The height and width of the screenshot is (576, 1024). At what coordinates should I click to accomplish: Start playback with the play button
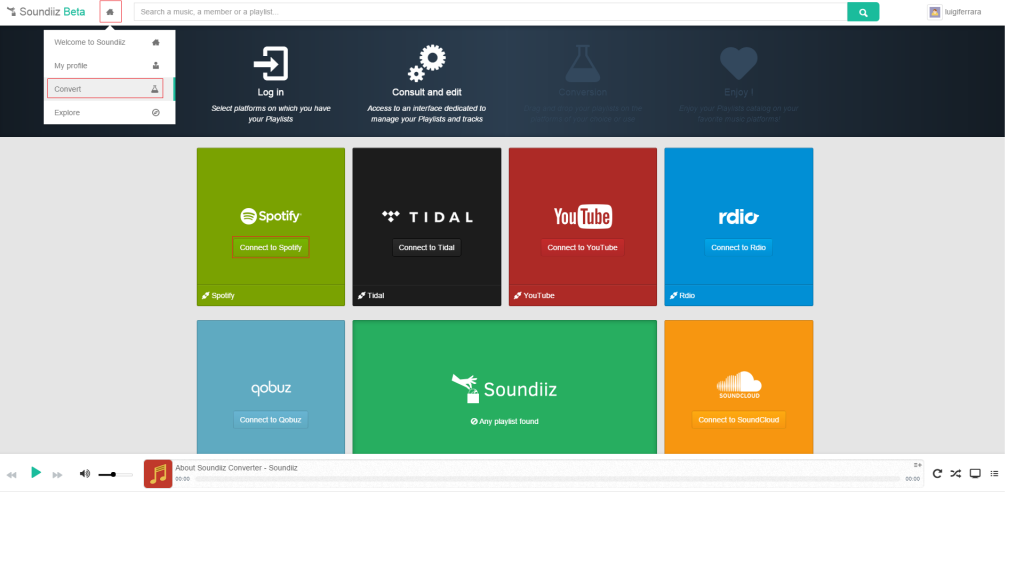tap(36, 472)
